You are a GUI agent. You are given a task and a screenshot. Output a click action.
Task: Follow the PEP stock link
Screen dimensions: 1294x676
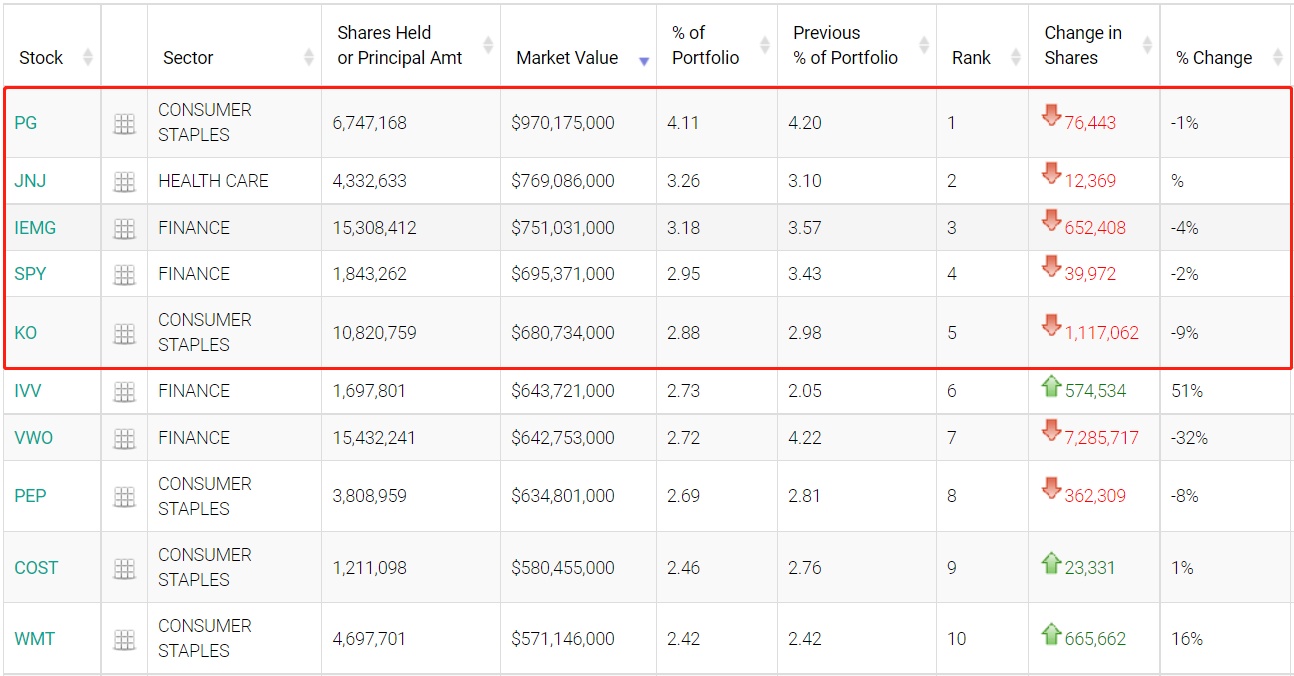coord(30,496)
